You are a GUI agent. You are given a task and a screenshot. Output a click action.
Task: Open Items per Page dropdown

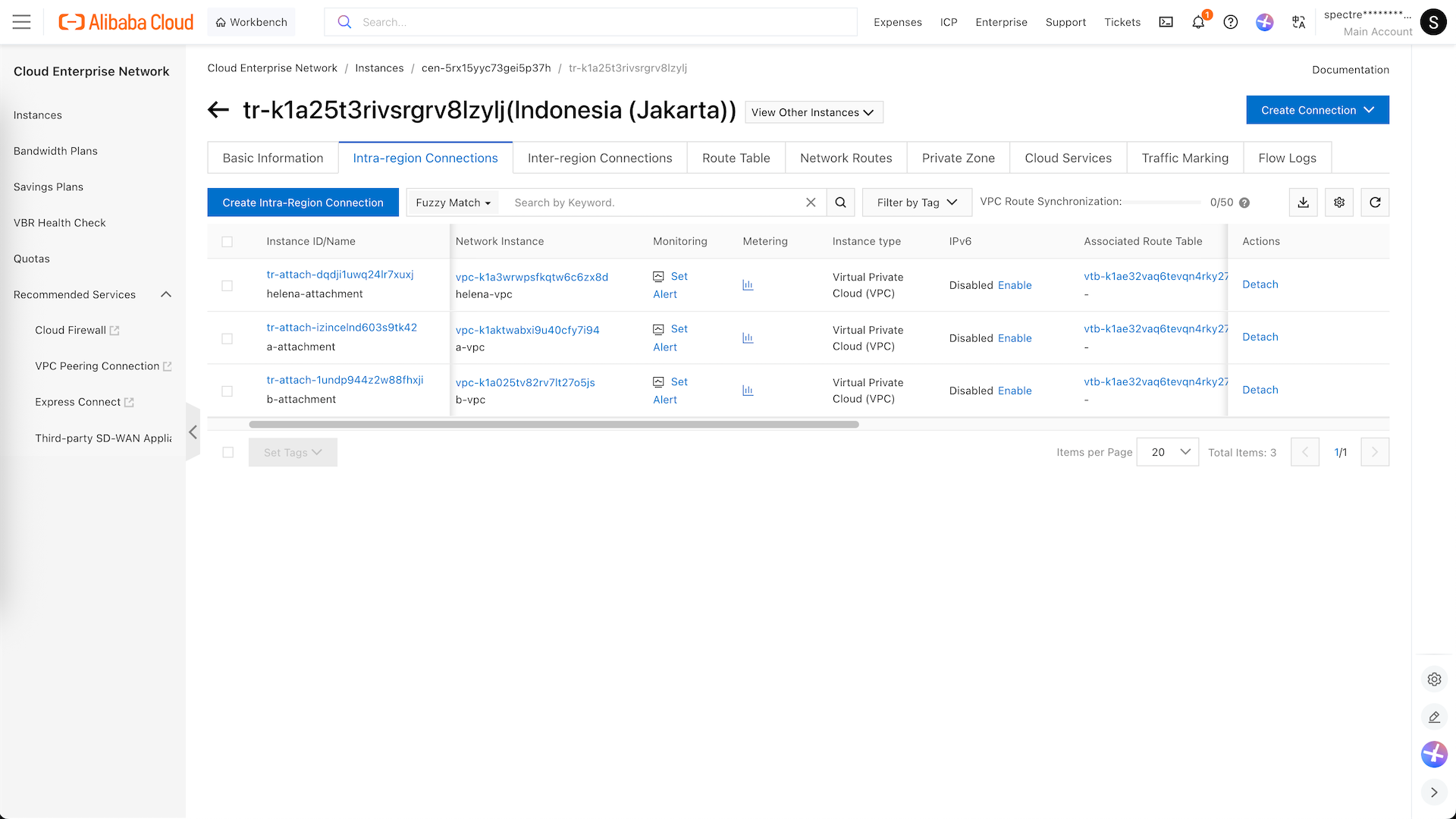click(1167, 452)
